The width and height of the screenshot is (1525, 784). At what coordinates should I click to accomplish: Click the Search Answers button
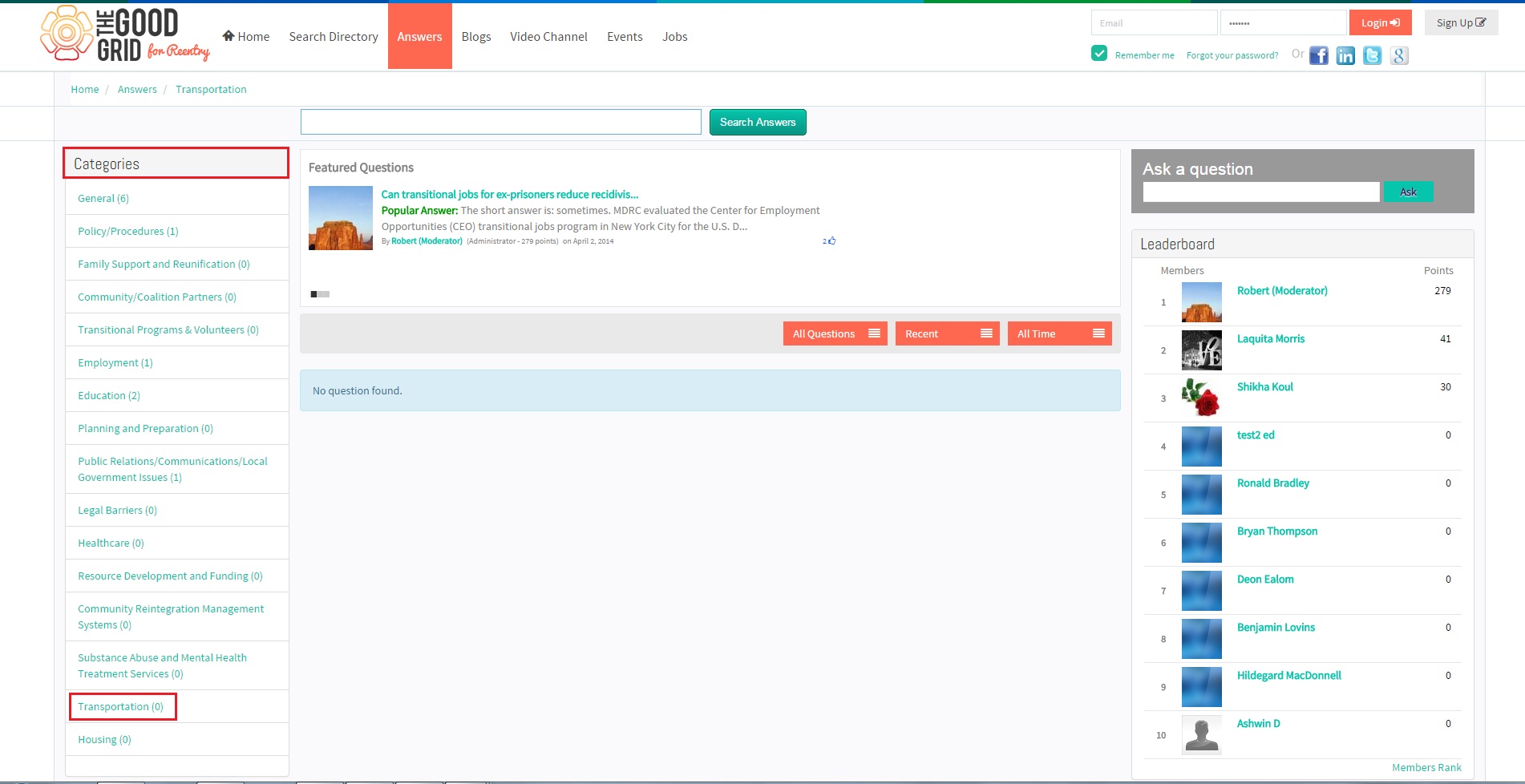[758, 122]
